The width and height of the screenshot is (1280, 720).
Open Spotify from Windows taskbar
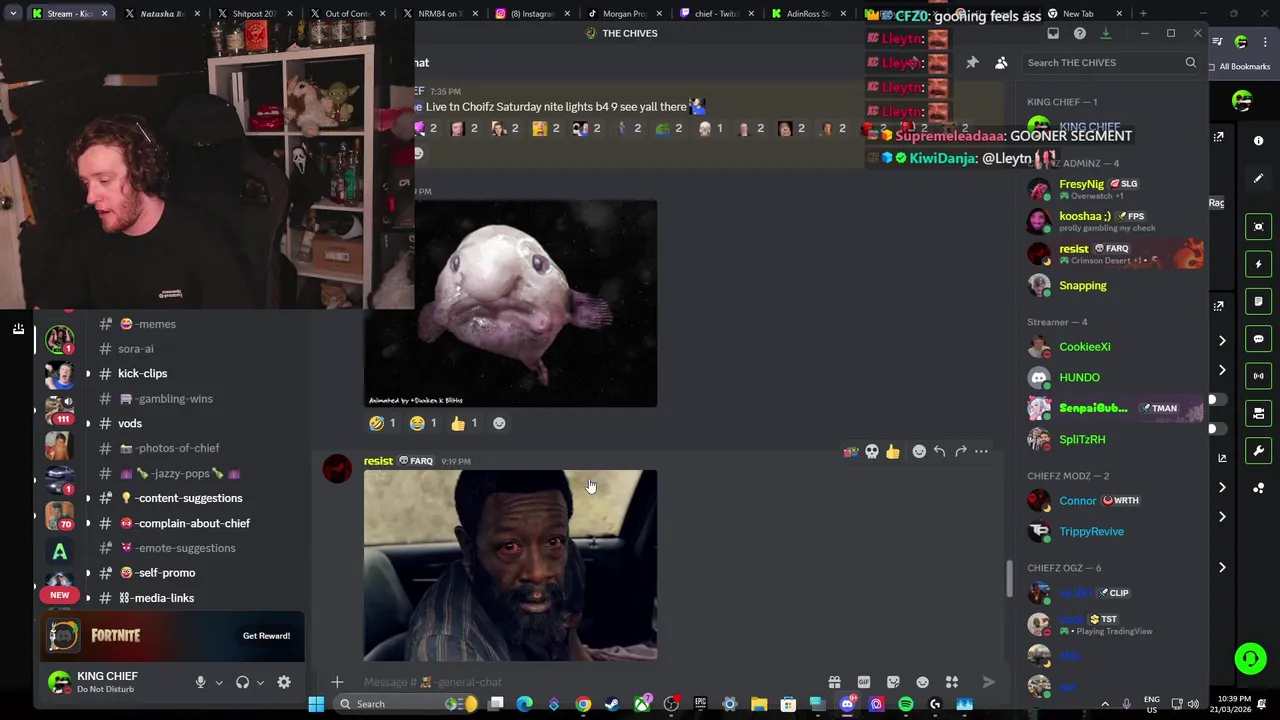click(x=905, y=704)
